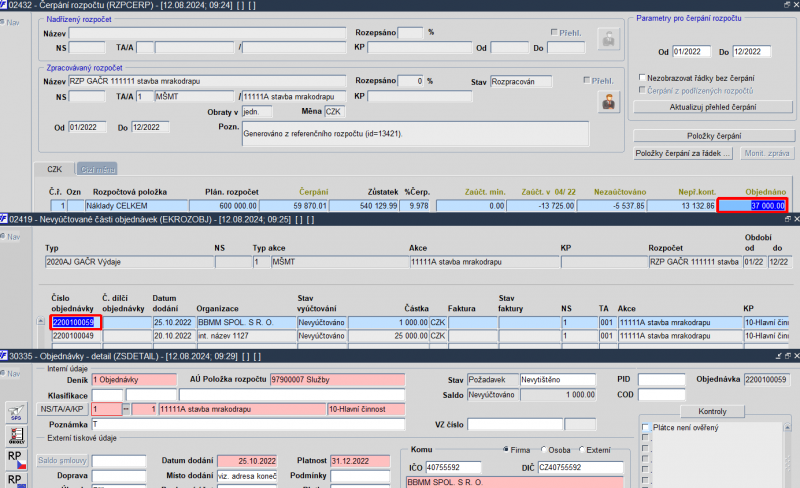This screenshot has height=488, width=800.
Task: Enable Nezobrazovat řádky bez čerpání checkbox
Action: click(642, 78)
